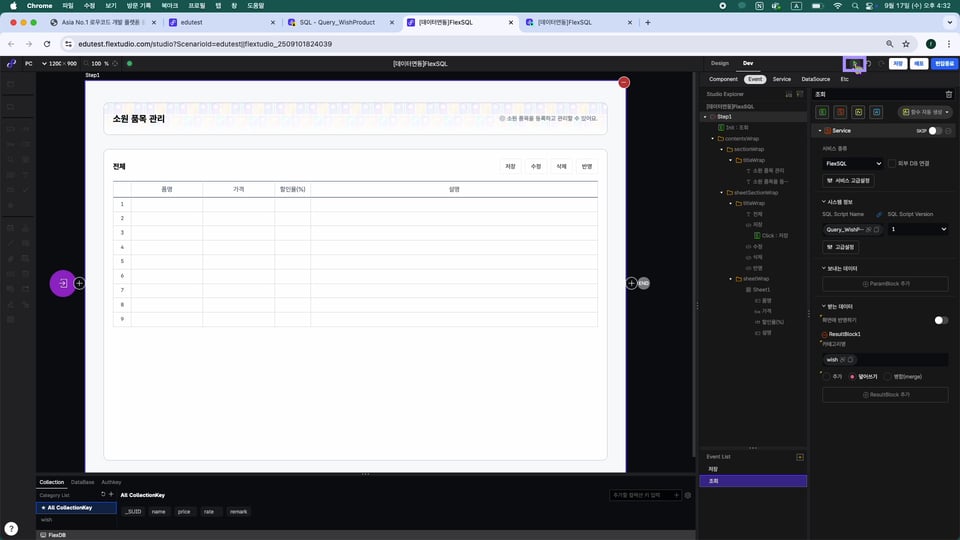Select the 저장 event in Event List
This screenshot has width=960, height=540.
point(753,469)
